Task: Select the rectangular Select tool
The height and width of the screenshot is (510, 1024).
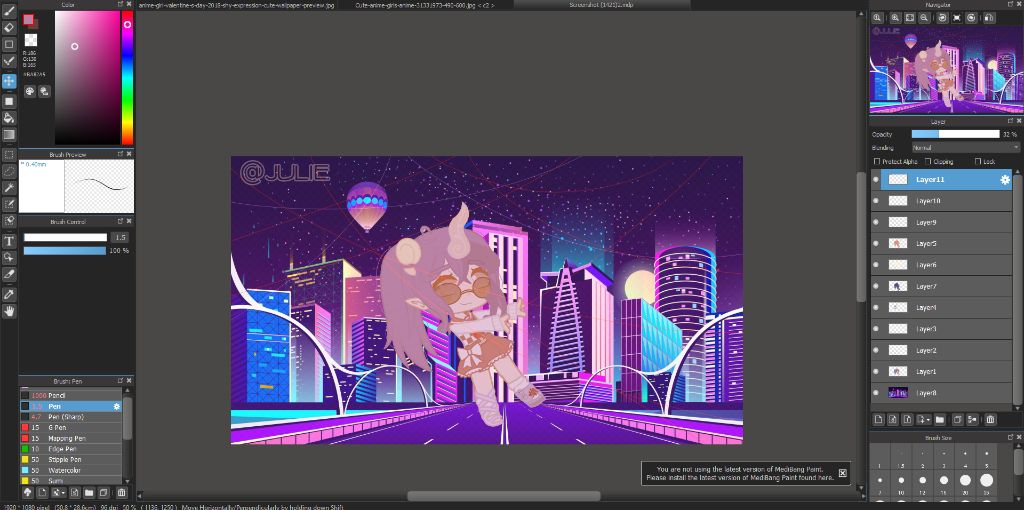Action: pyautogui.click(x=8, y=155)
